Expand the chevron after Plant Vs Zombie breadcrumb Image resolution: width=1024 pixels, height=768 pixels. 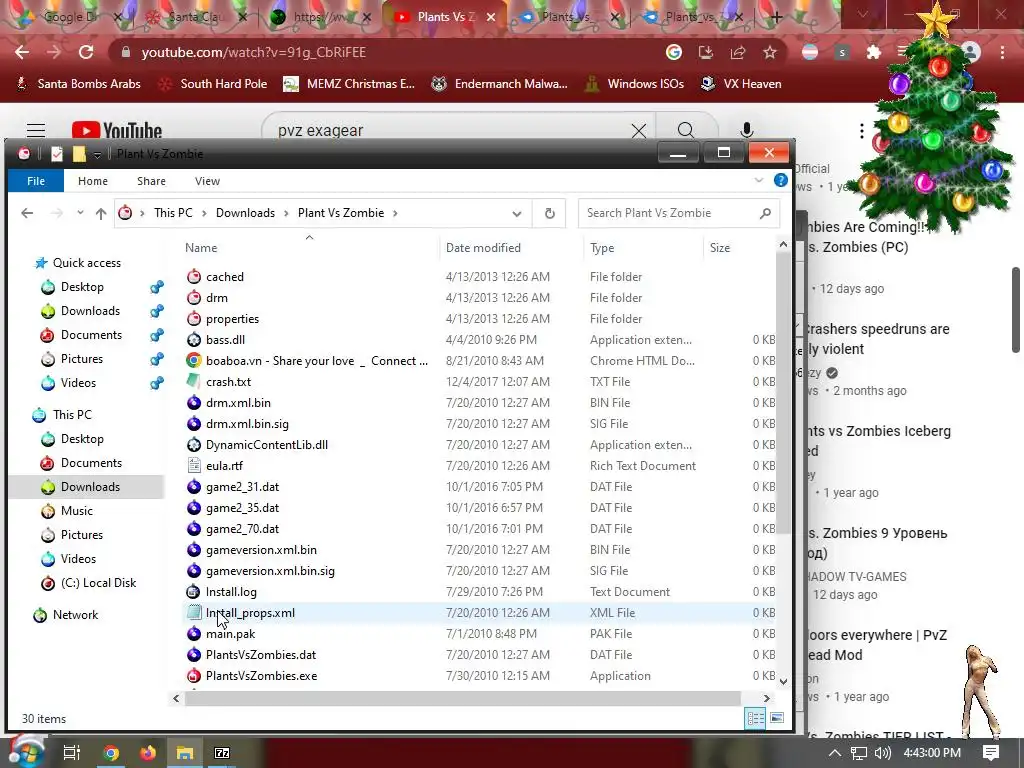coord(395,213)
